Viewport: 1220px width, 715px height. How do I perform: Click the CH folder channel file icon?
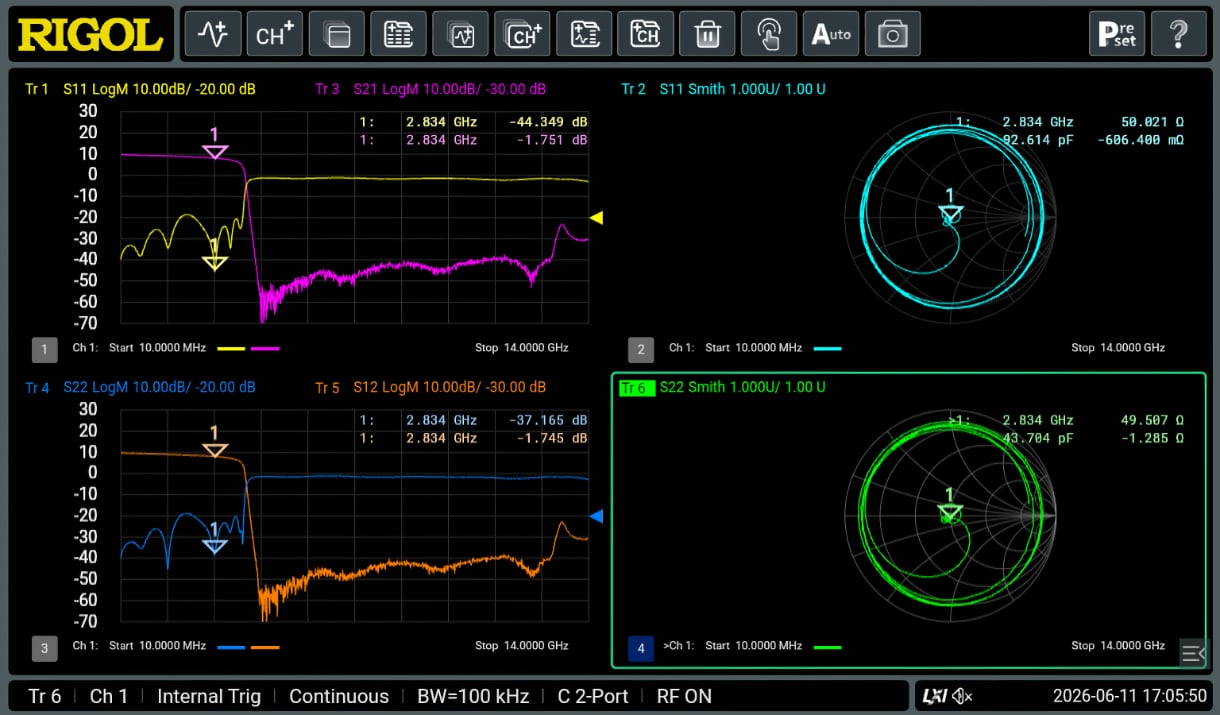(x=646, y=34)
